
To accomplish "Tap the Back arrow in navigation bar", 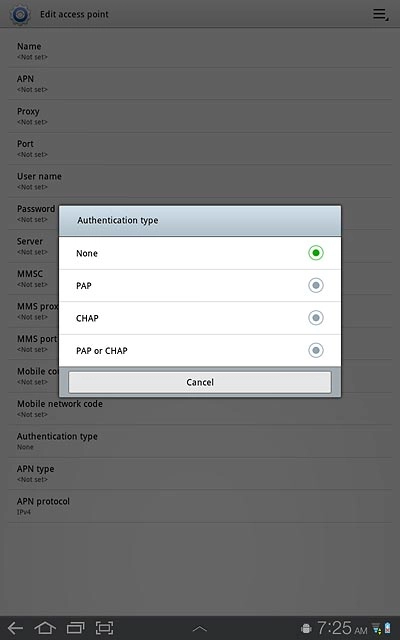I will [16, 628].
